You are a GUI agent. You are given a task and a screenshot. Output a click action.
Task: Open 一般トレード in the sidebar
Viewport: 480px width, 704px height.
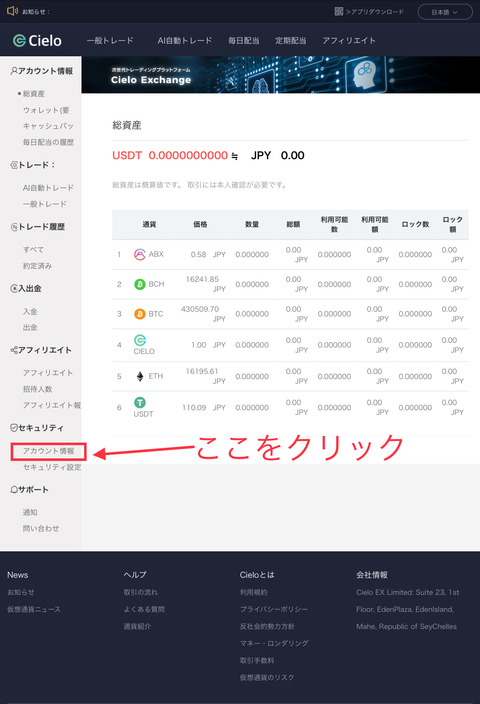44,204
